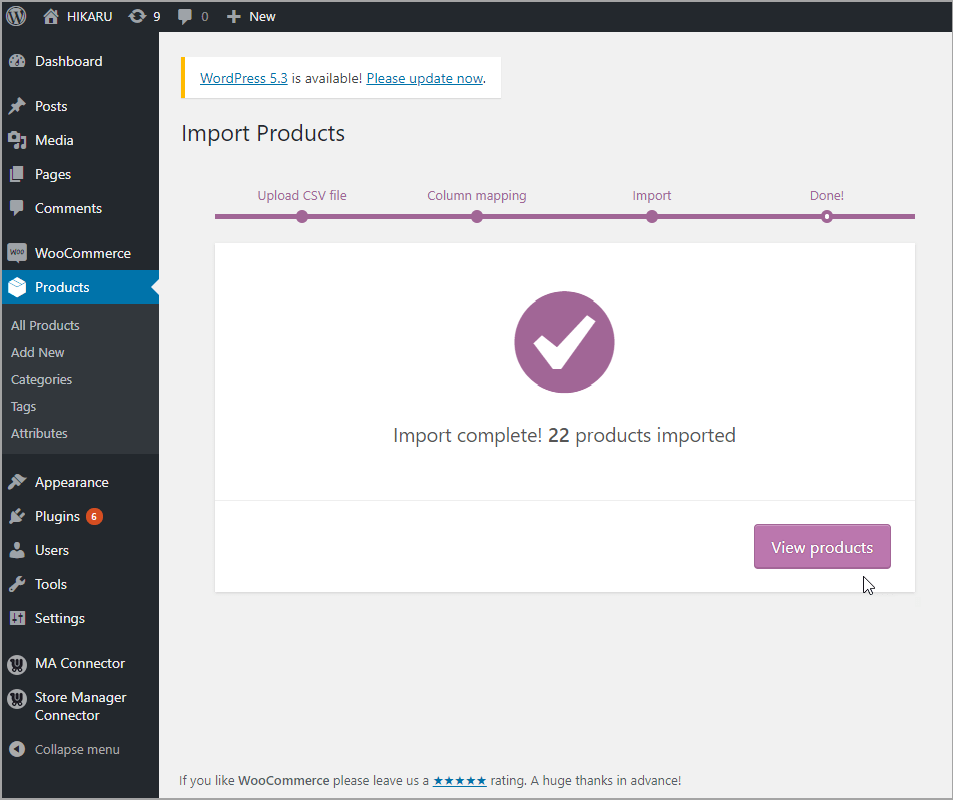The width and height of the screenshot is (953, 800).
Task: Click the Done! step marker dot
Action: tap(827, 216)
